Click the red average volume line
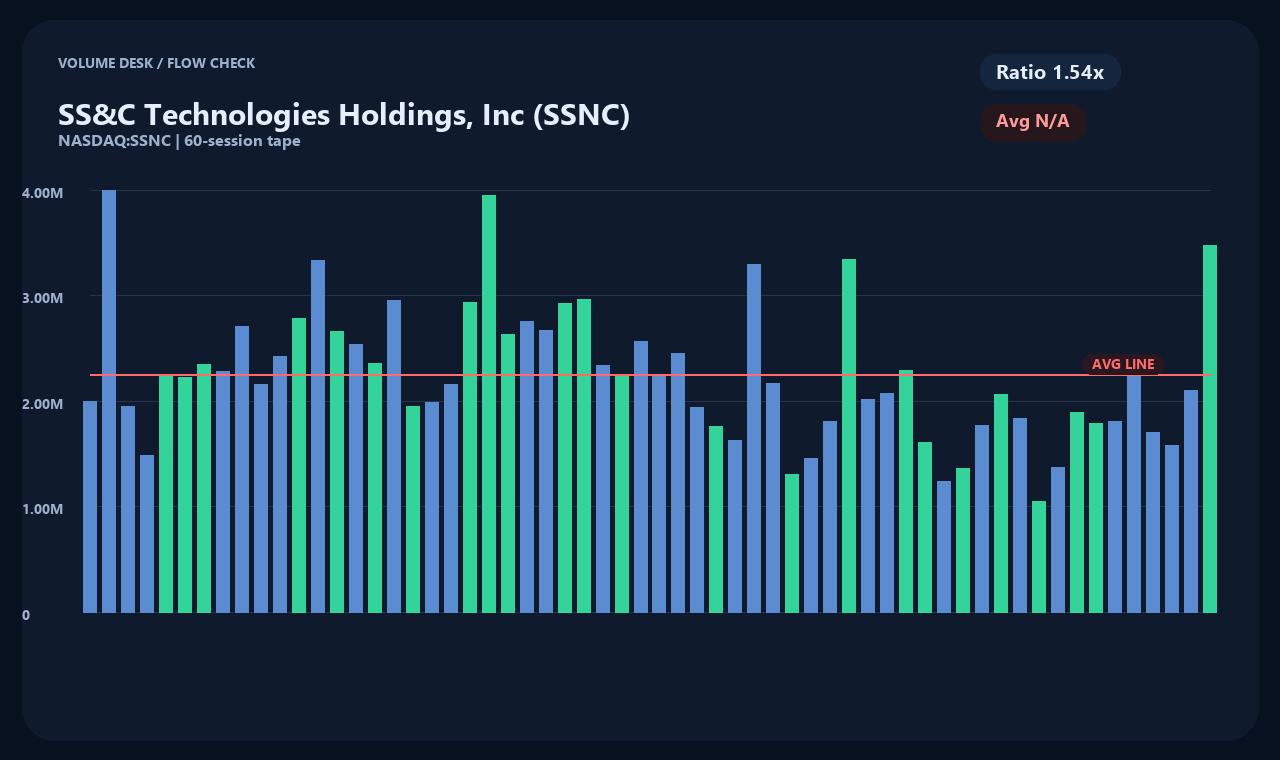The width and height of the screenshot is (1280, 760). tap(650, 375)
